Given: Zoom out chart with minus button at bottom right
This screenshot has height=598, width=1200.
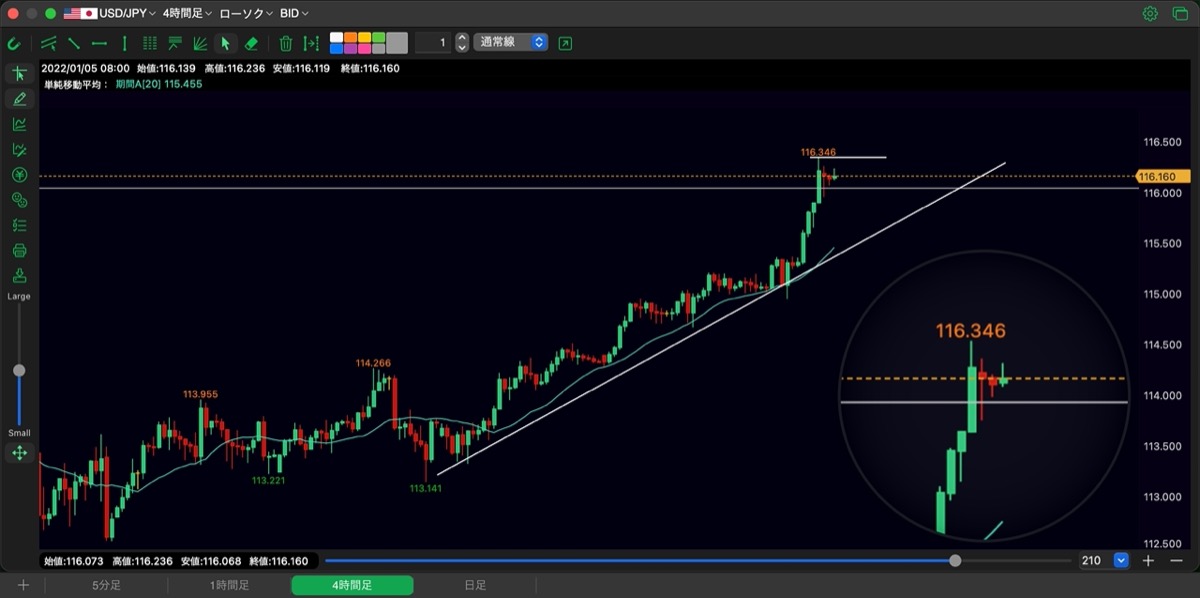Looking at the screenshot, I should pyautogui.click(x=1176, y=561).
